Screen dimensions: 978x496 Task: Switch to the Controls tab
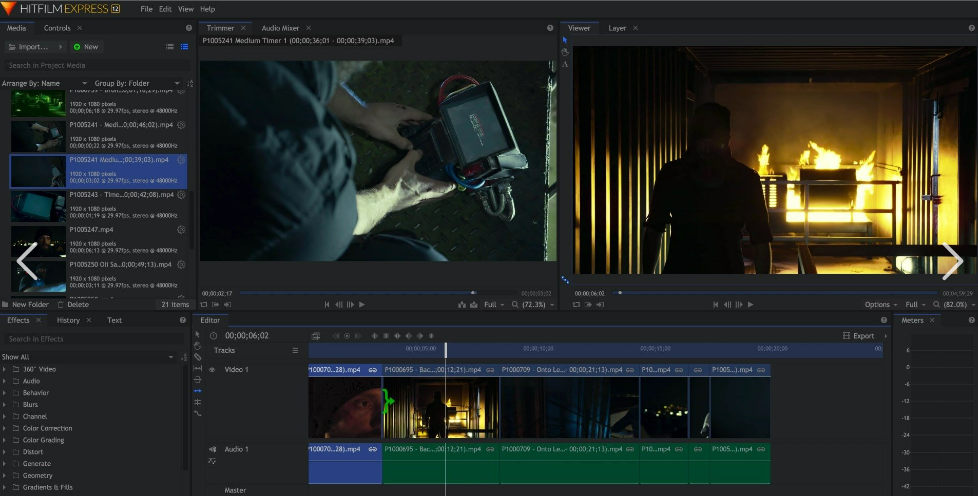57,28
